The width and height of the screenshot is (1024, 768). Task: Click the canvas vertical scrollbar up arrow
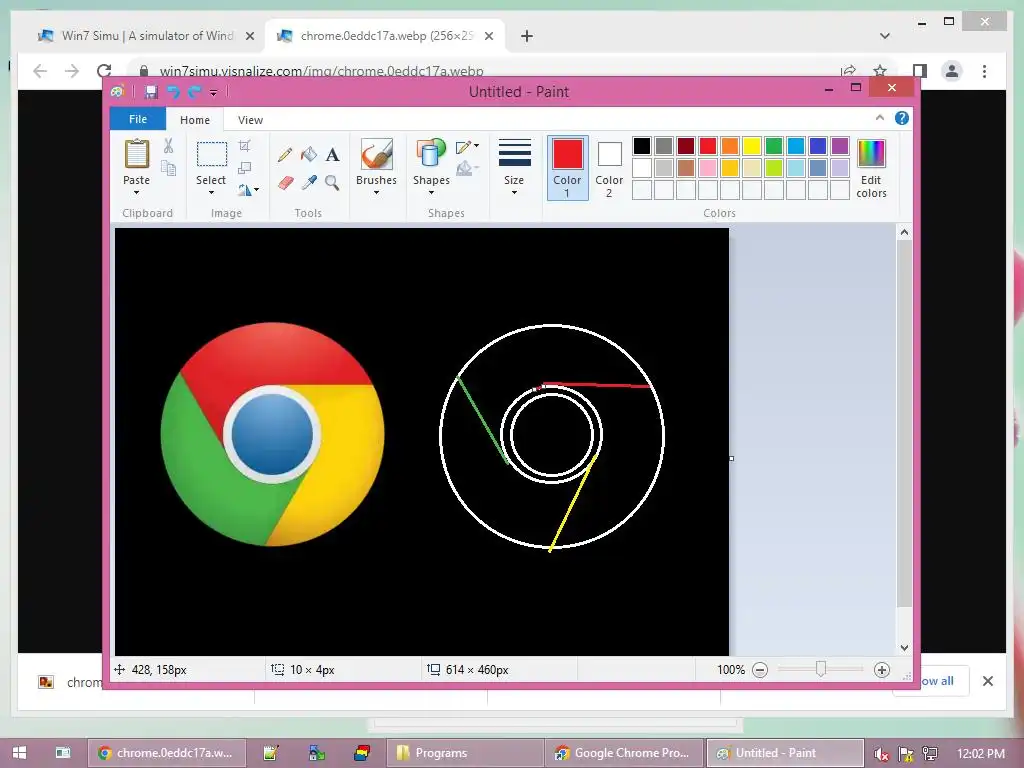click(904, 232)
